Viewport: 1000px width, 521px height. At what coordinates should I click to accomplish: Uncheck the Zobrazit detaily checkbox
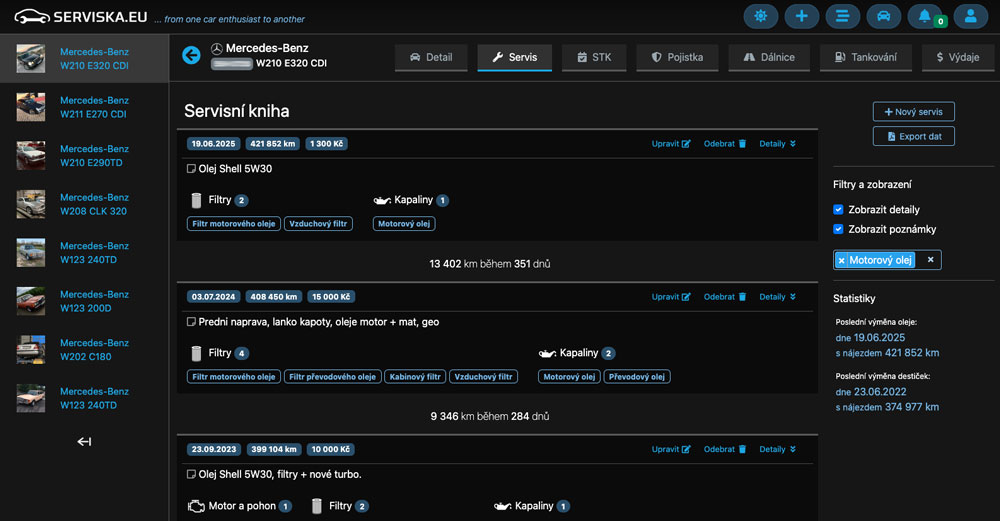pyautogui.click(x=839, y=210)
